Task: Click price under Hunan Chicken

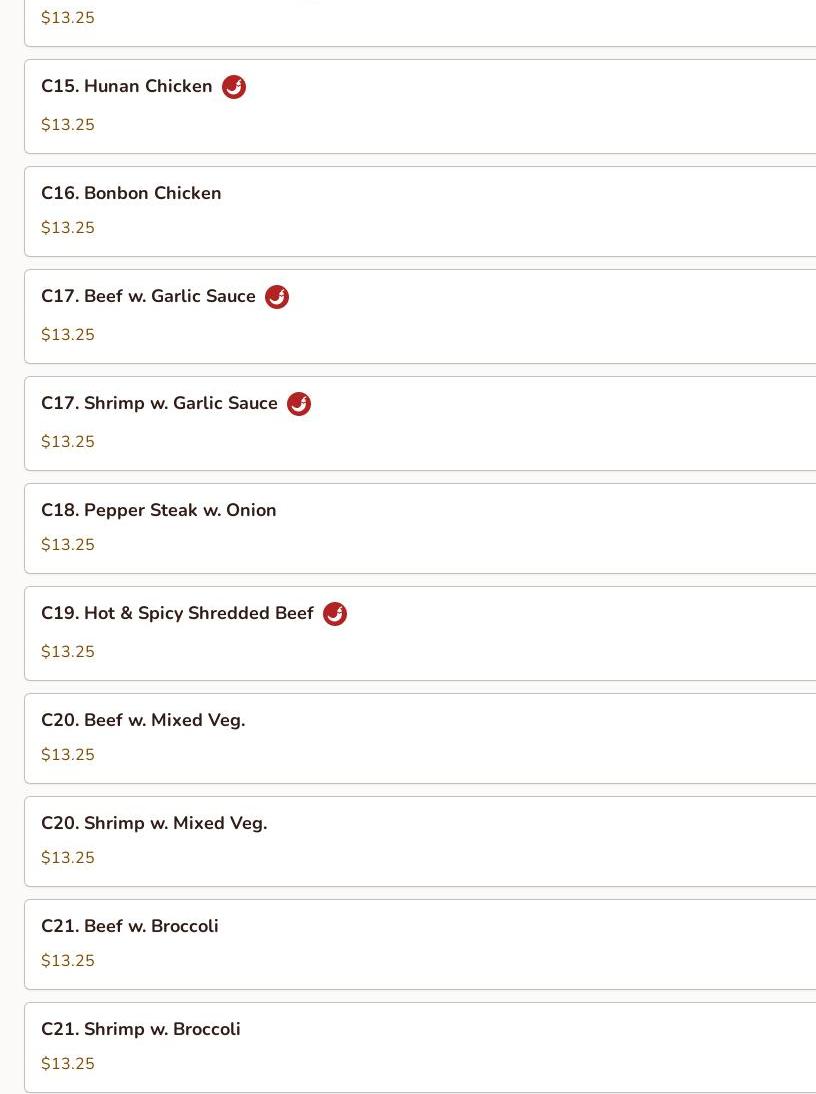Action: click(68, 125)
